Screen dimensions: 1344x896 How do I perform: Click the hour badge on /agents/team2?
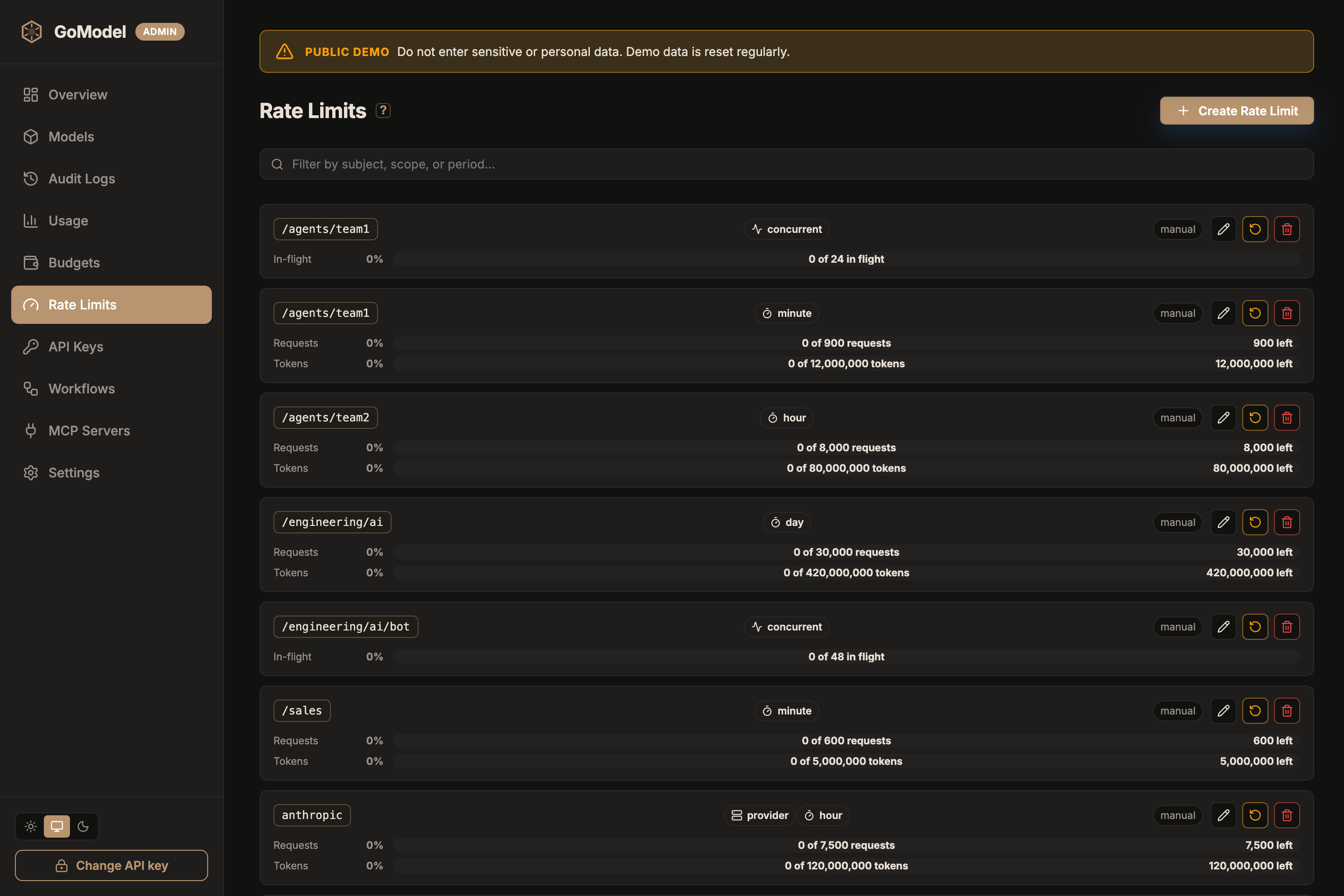click(x=787, y=418)
